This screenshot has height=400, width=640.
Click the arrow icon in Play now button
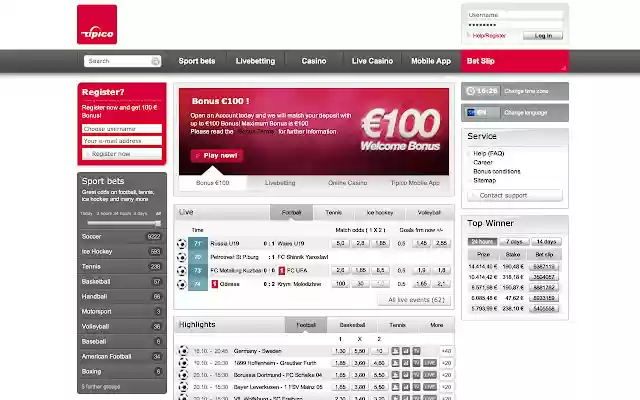(x=198, y=156)
